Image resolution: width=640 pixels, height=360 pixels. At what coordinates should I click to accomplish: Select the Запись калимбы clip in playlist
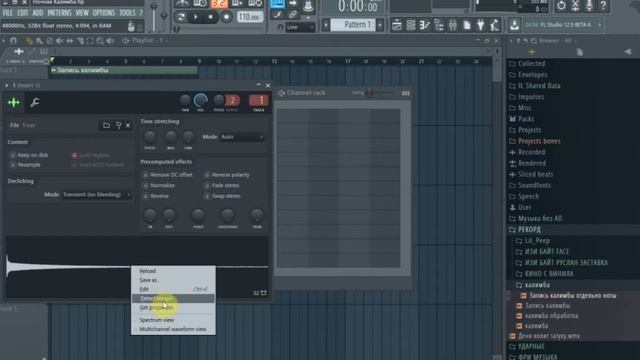pos(124,71)
